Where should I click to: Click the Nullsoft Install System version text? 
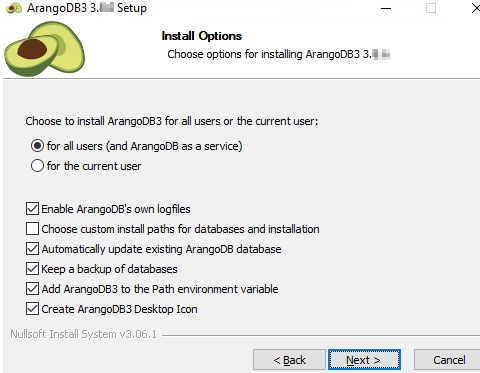83,334
